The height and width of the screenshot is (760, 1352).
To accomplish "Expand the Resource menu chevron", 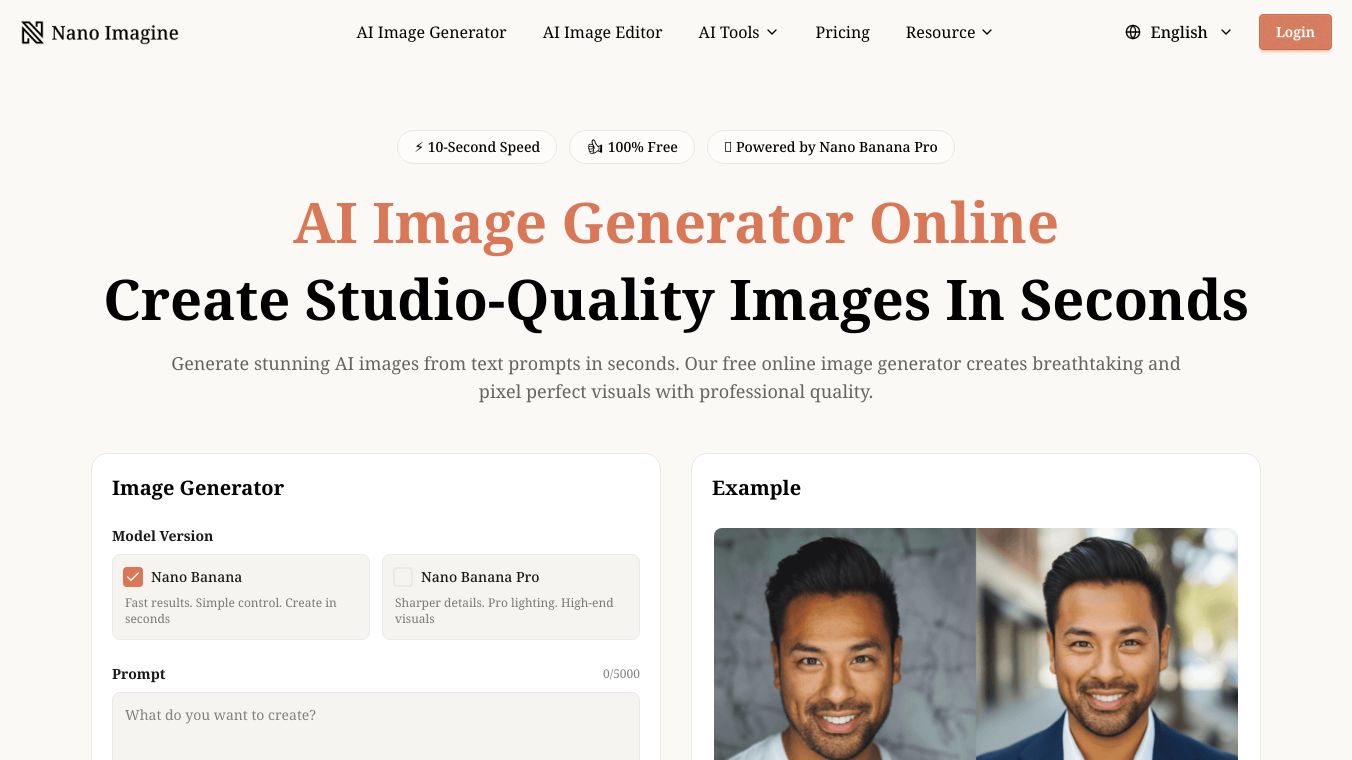I will [987, 32].
